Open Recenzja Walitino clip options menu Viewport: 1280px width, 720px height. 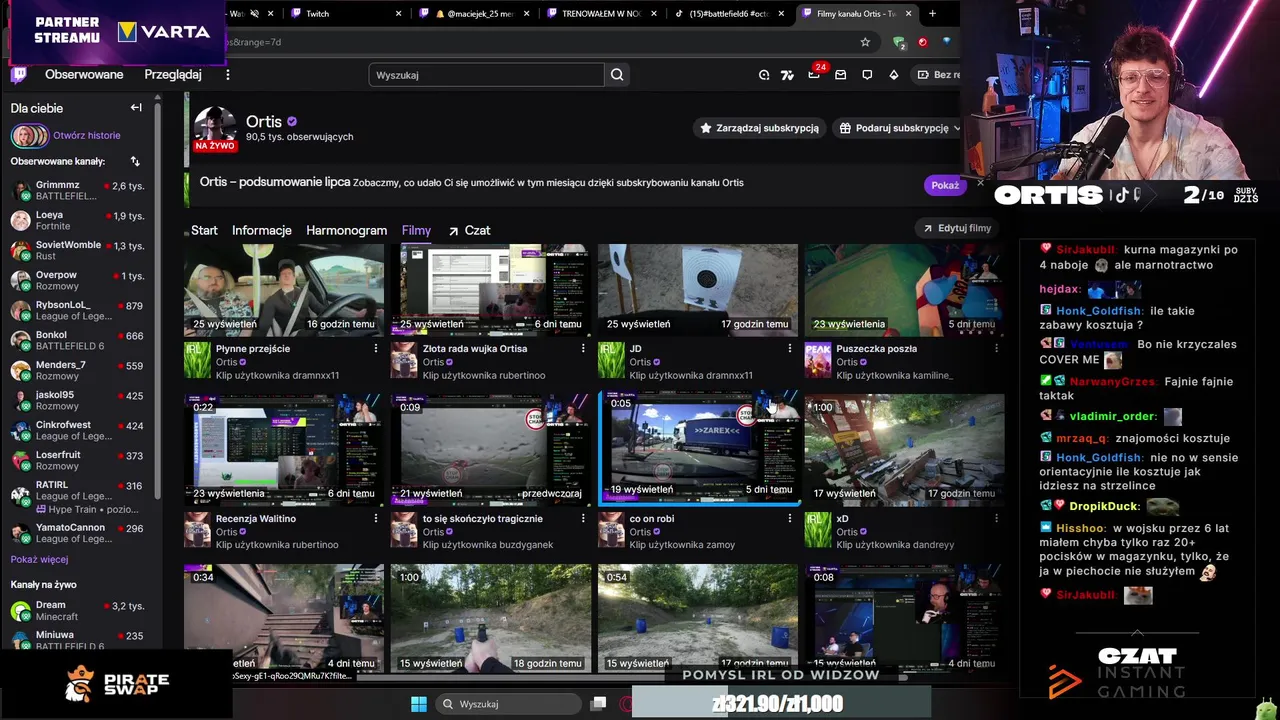coord(376,519)
